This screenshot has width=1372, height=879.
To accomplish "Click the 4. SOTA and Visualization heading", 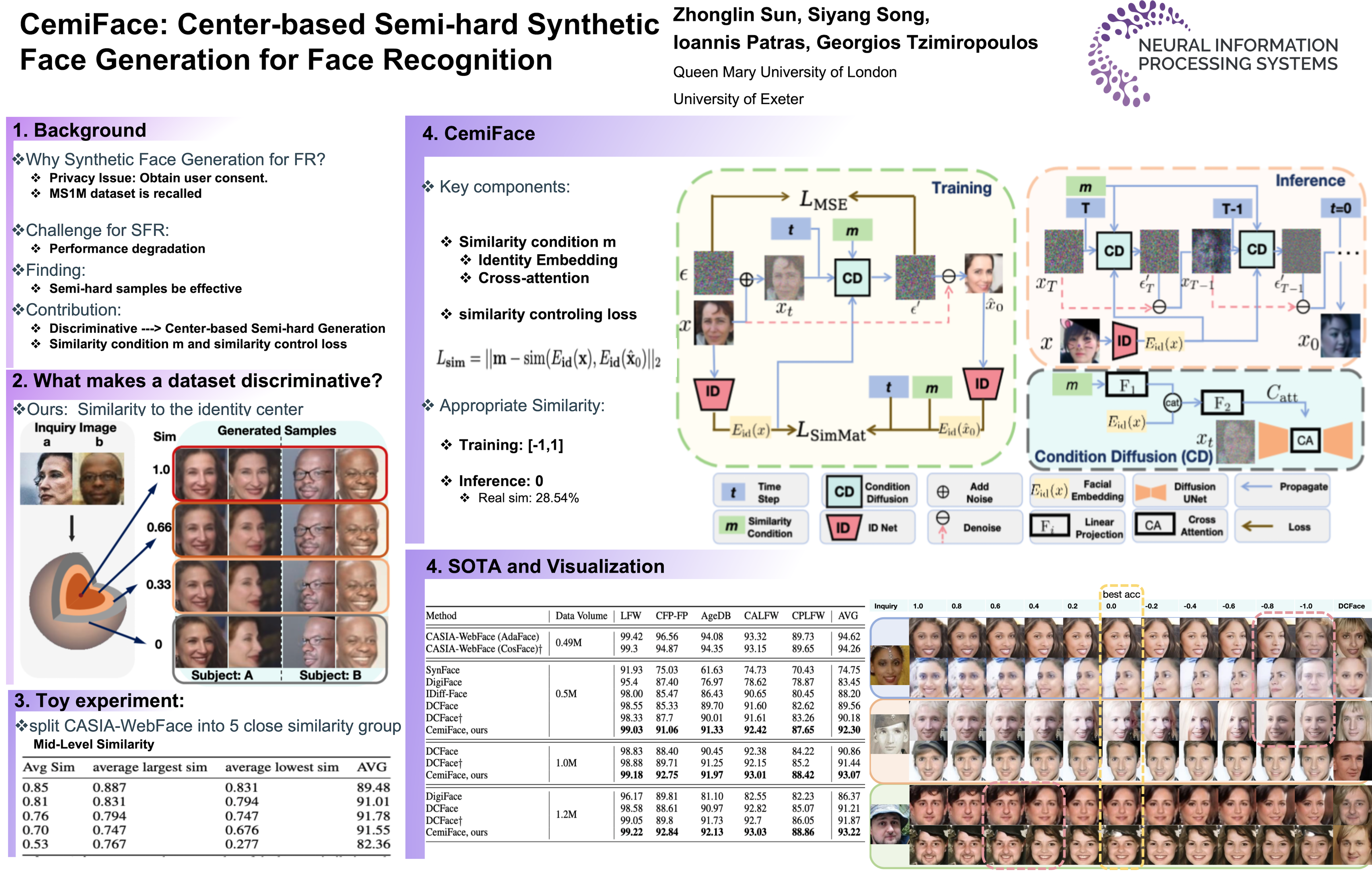I will 545,566.
